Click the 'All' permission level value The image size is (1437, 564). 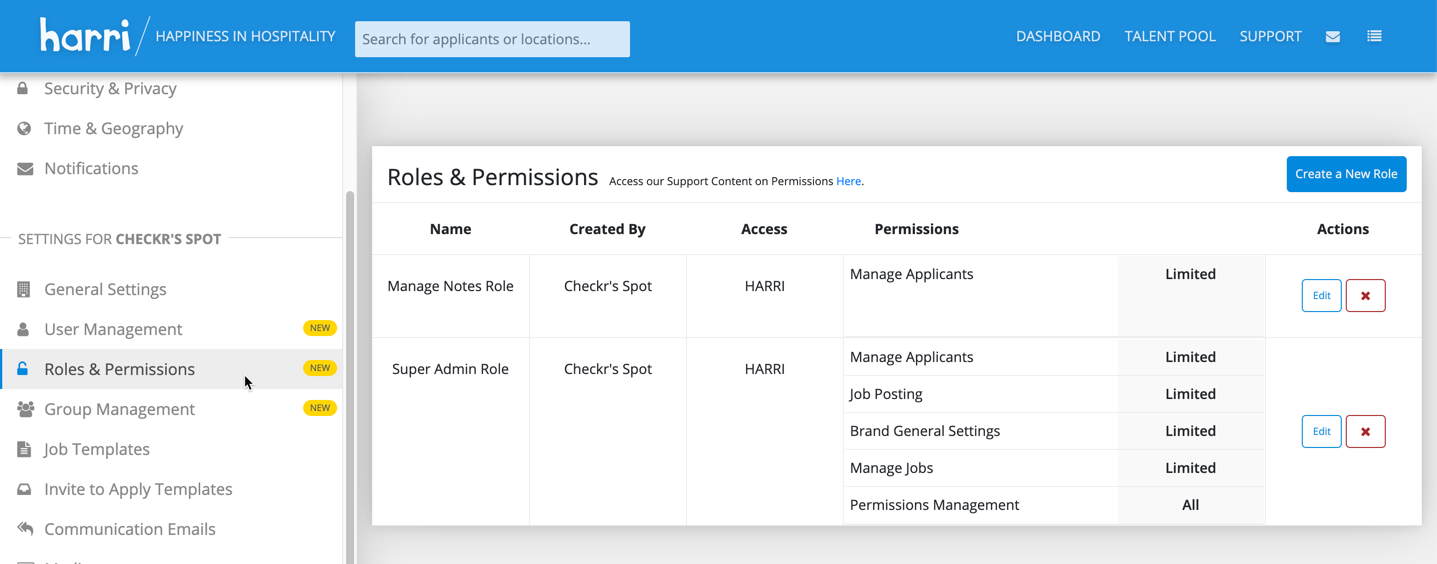tap(1190, 505)
